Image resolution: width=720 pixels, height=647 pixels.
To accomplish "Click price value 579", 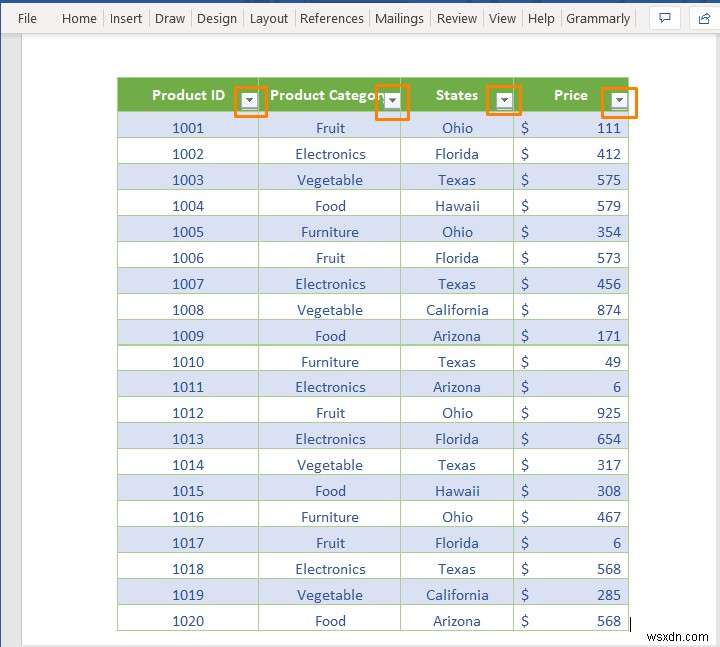I will [x=609, y=206].
